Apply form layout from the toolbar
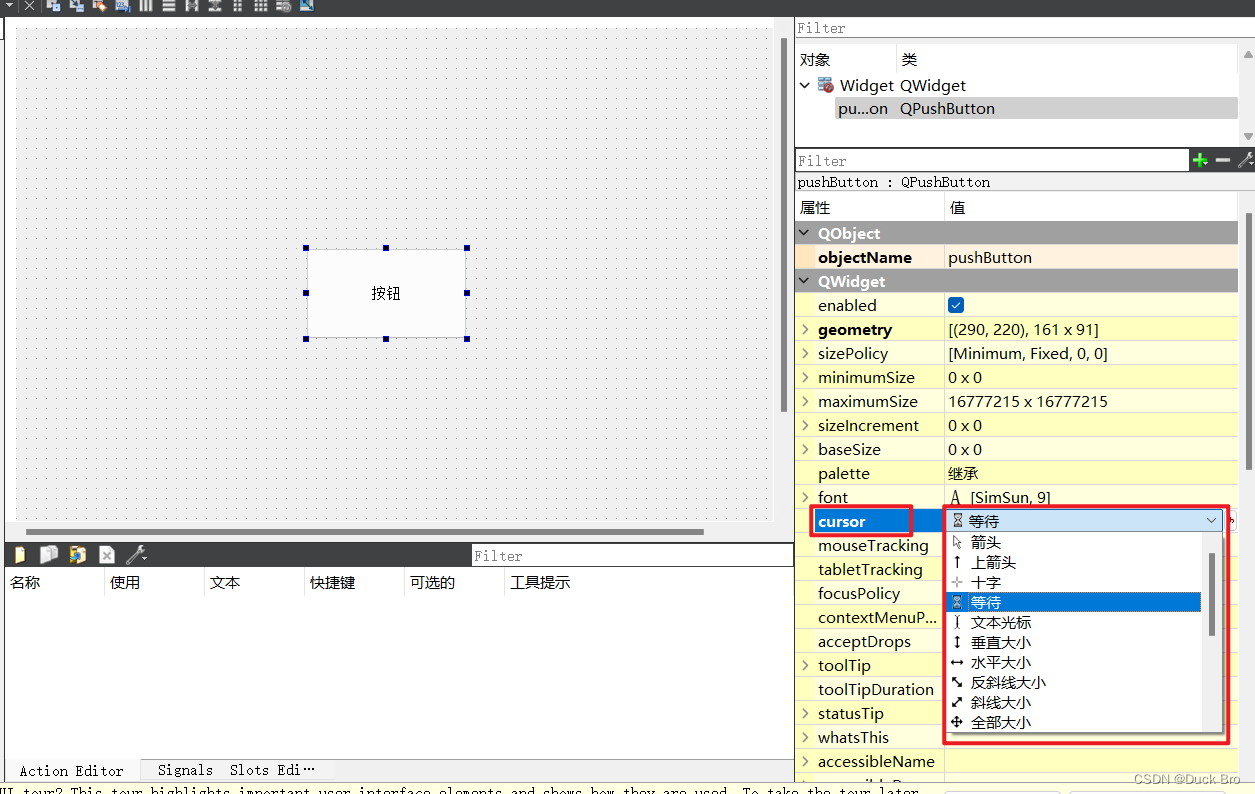The width and height of the screenshot is (1255, 794). pyautogui.click(x=237, y=8)
